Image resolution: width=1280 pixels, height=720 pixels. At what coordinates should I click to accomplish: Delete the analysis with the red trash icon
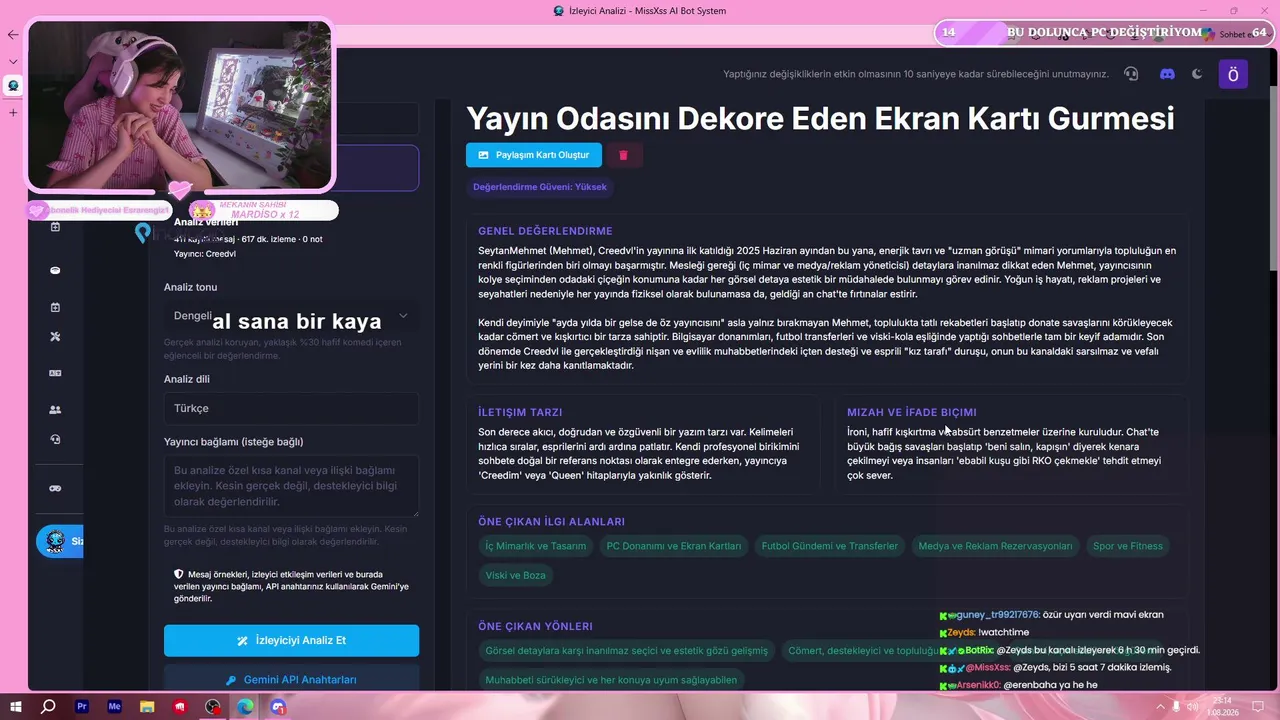tap(623, 155)
